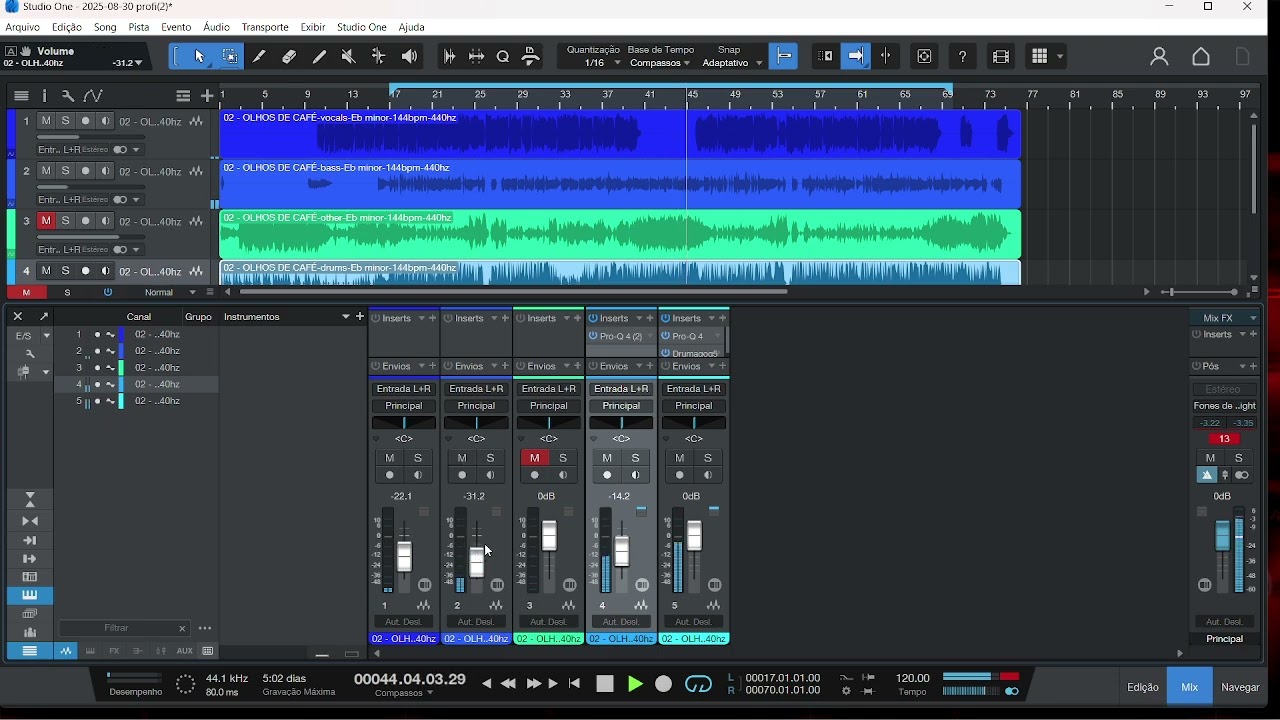Click the question mark help icon
This screenshot has width=1280, height=720.
(x=963, y=57)
